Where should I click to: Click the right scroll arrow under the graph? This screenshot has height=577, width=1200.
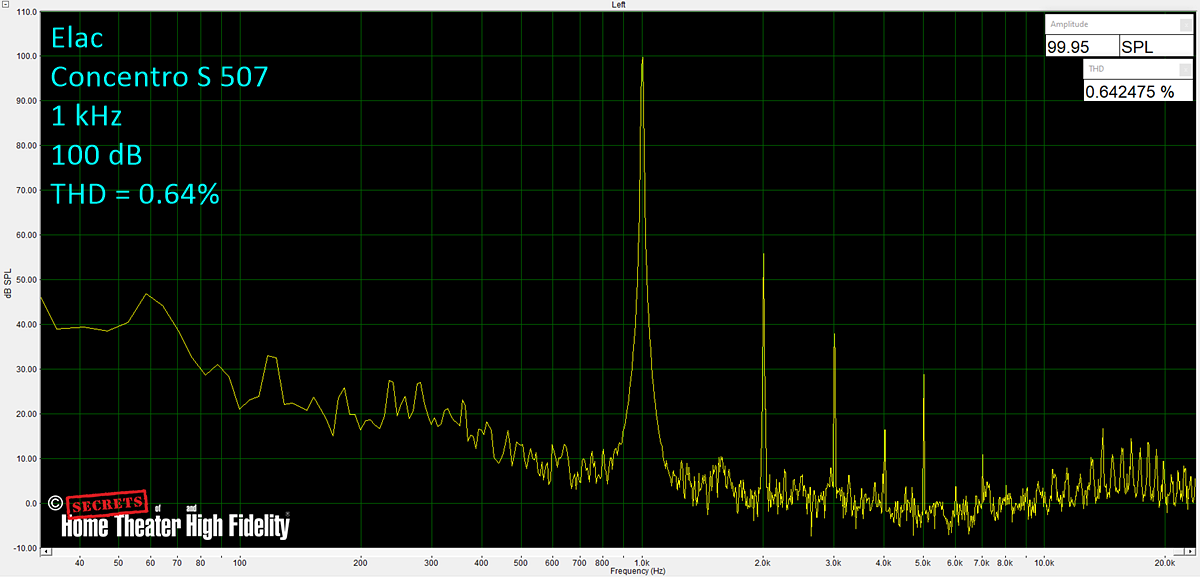coord(1190,550)
